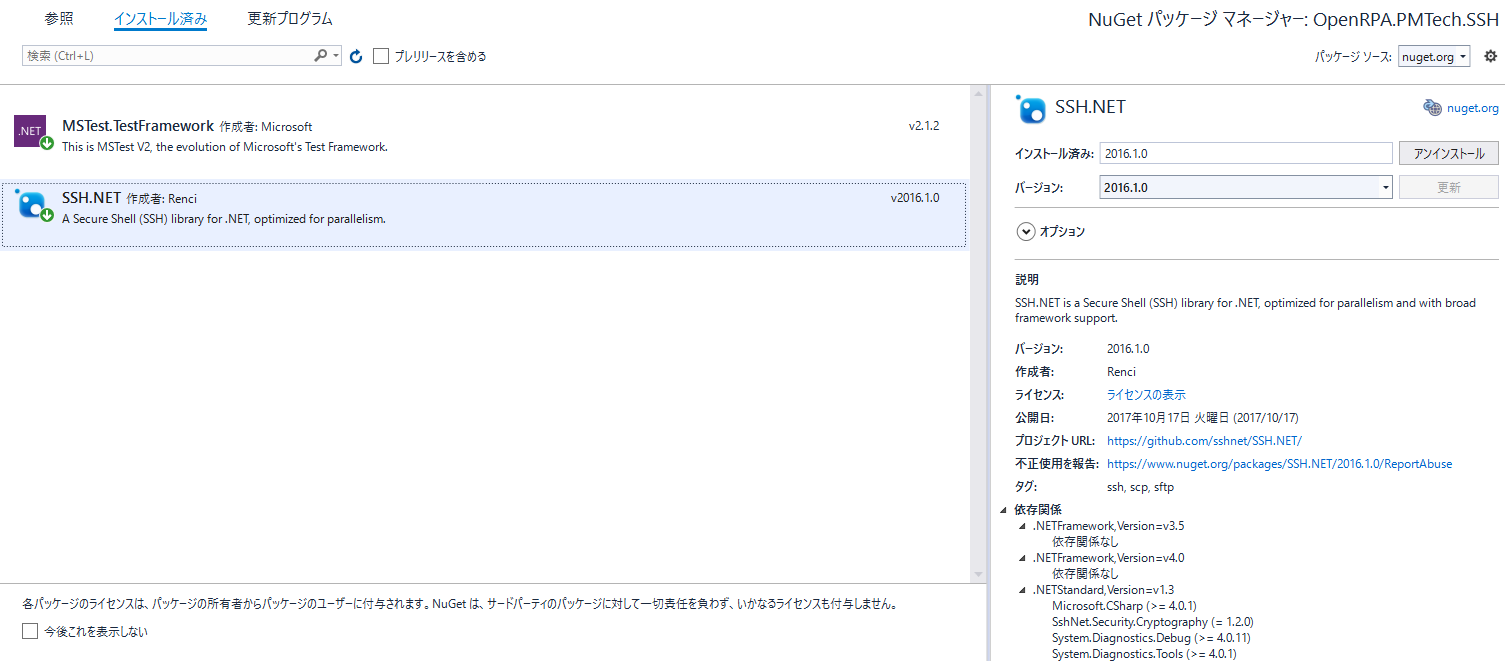Screen dimensions: 1505x661
Task: Switch to the Updates tab
Action: pyautogui.click(x=290, y=19)
